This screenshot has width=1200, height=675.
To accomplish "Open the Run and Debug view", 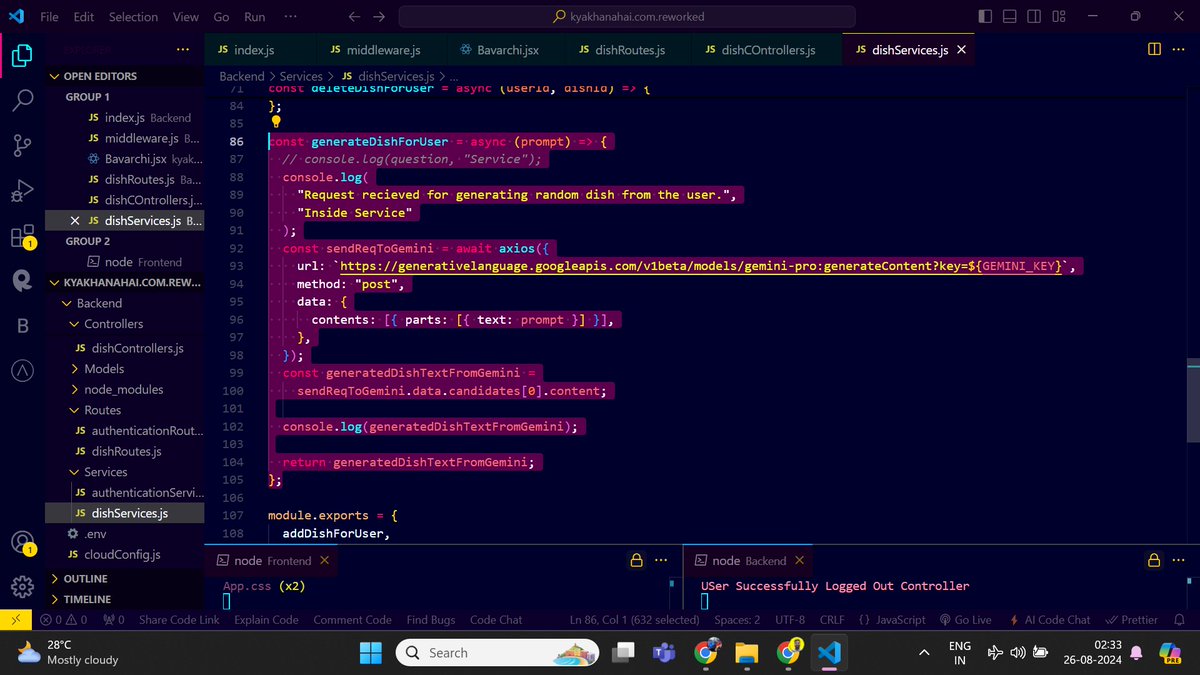I will (x=22, y=190).
